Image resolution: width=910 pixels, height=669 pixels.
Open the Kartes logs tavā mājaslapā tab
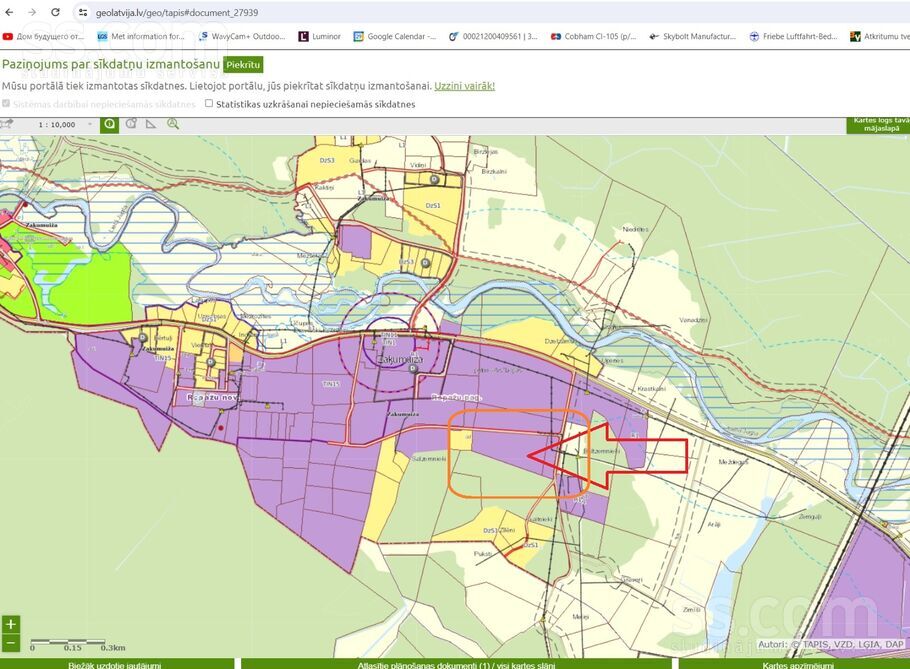click(x=877, y=125)
